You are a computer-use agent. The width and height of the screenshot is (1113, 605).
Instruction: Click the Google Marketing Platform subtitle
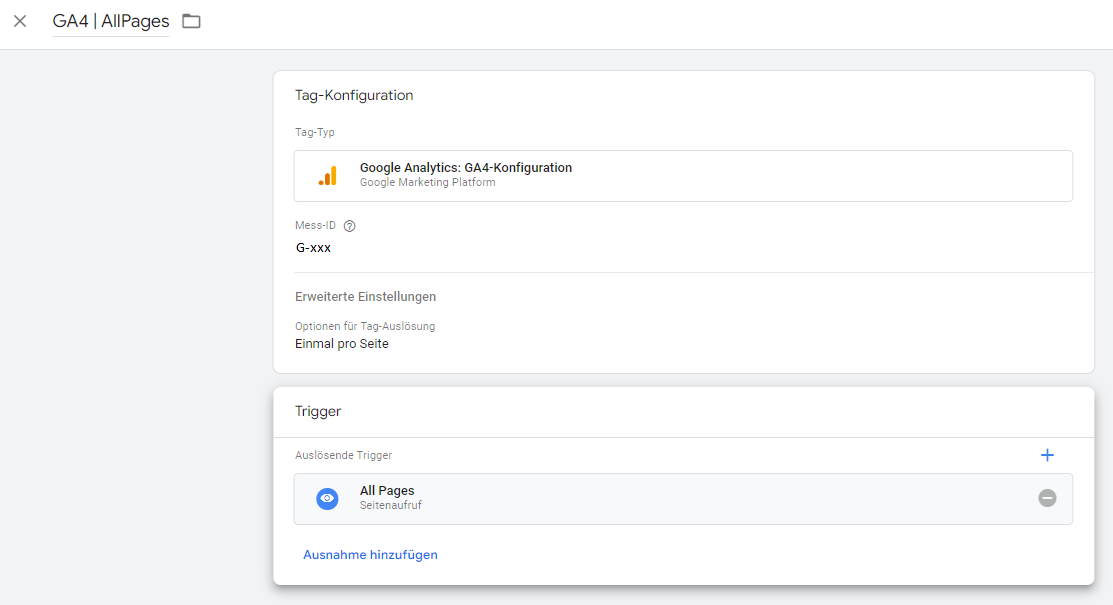427,182
